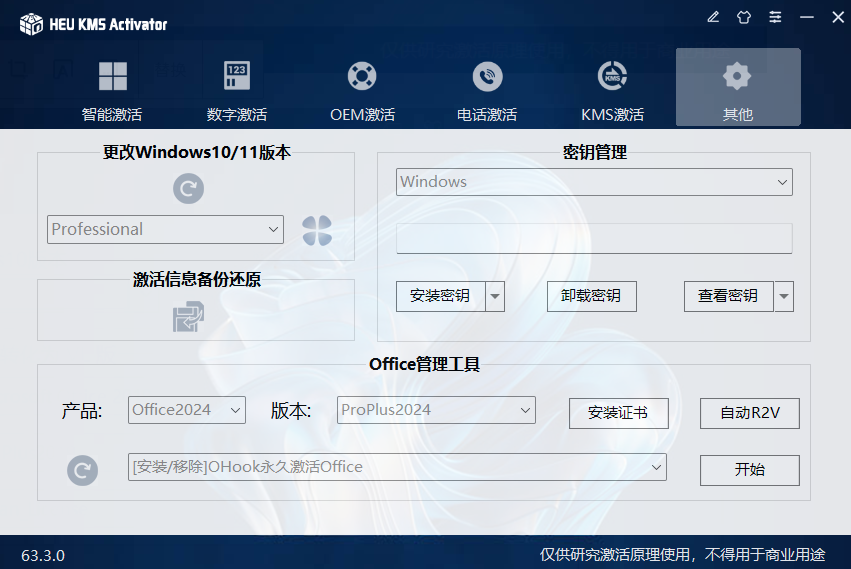Expand the arrow next to 安装密钥
851x569 pixels.
[496, 296]
